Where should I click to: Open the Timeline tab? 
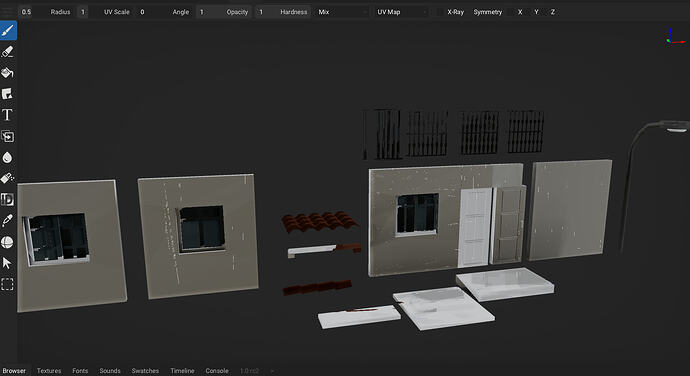(x=182, y=371)
